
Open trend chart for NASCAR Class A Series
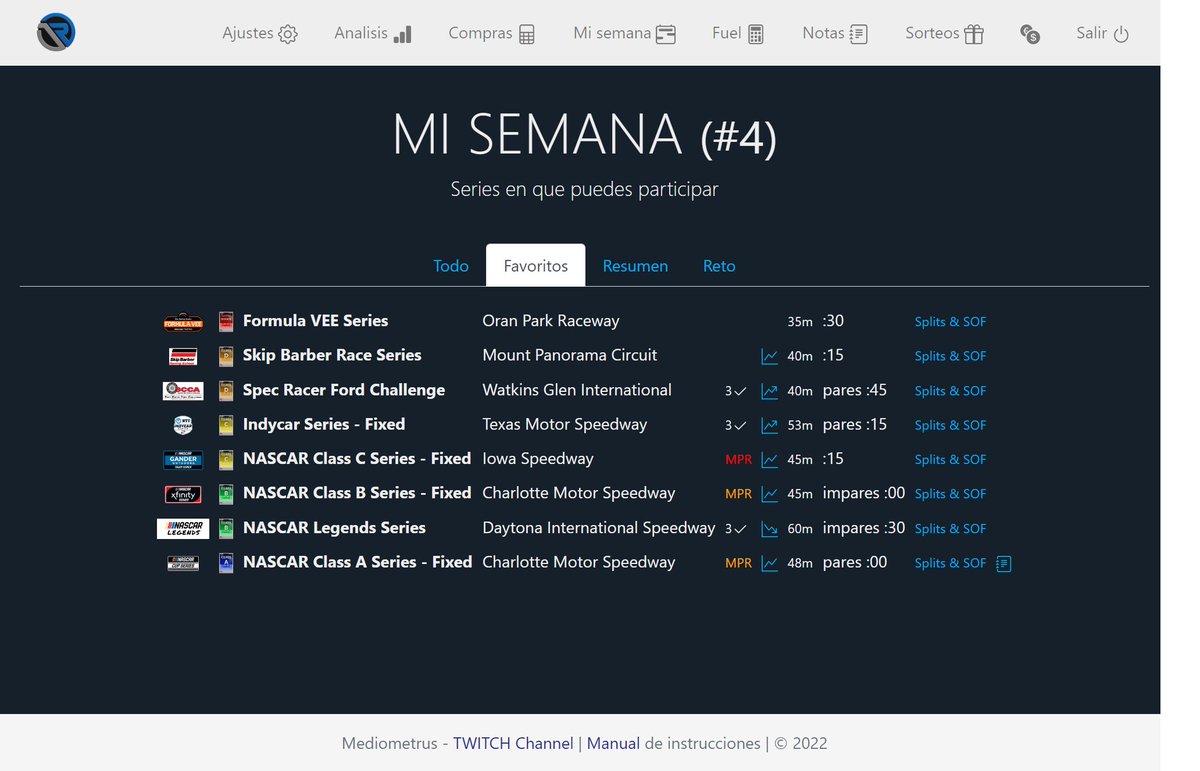tap(769, 563)
